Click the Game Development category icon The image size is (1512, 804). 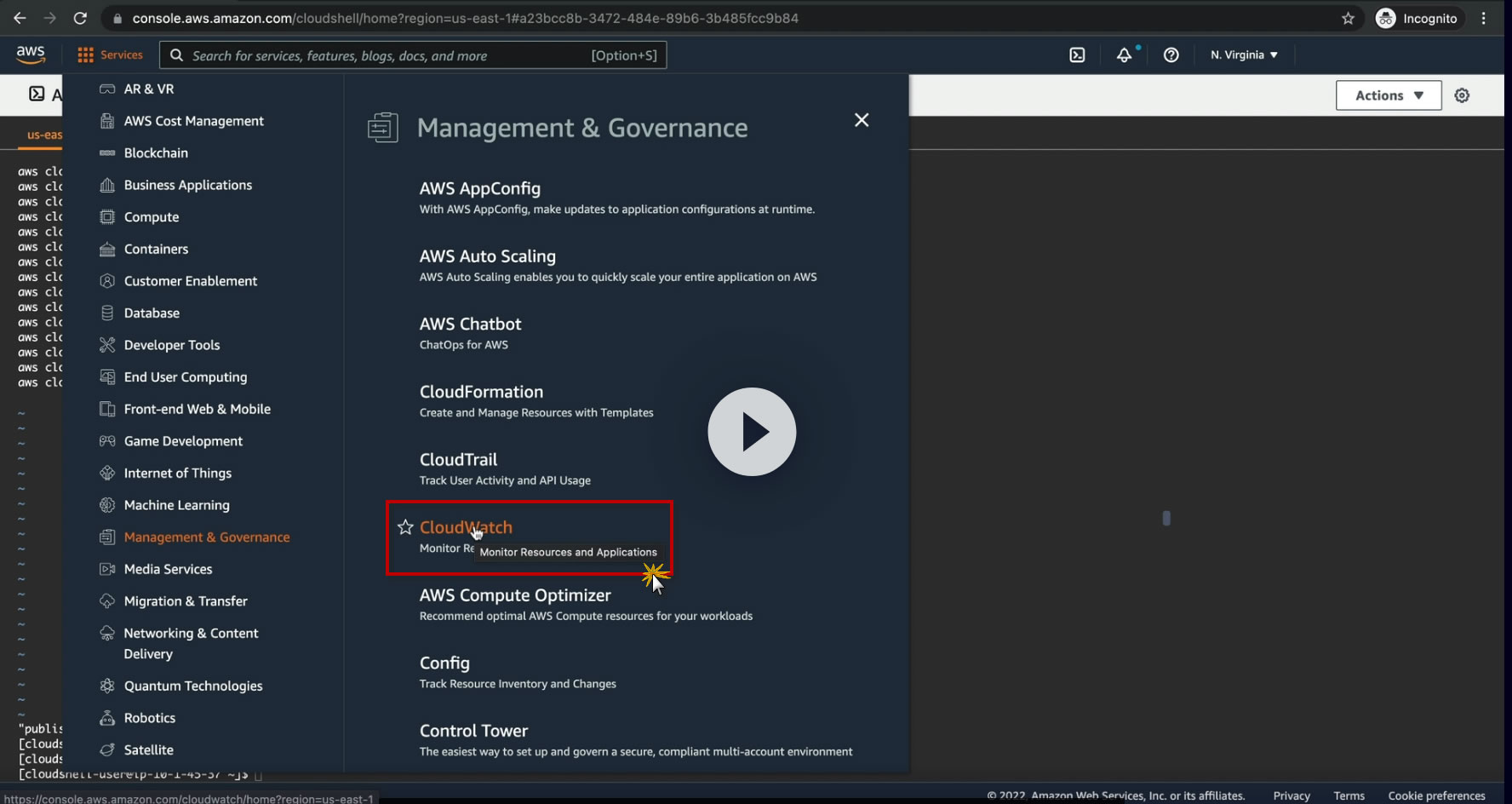pyautogui.click(x=107, y=441)
